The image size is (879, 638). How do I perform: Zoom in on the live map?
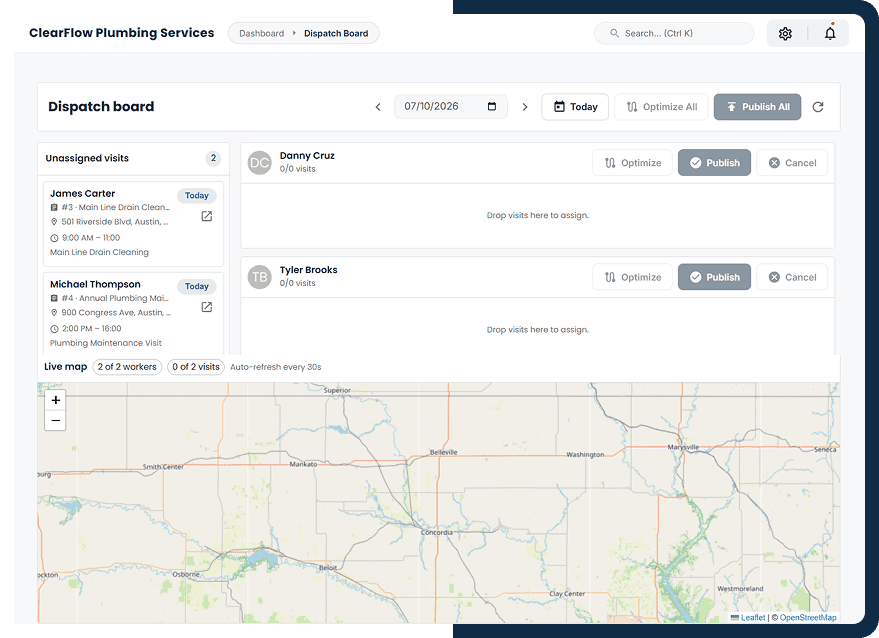click(x=55, y=400)
